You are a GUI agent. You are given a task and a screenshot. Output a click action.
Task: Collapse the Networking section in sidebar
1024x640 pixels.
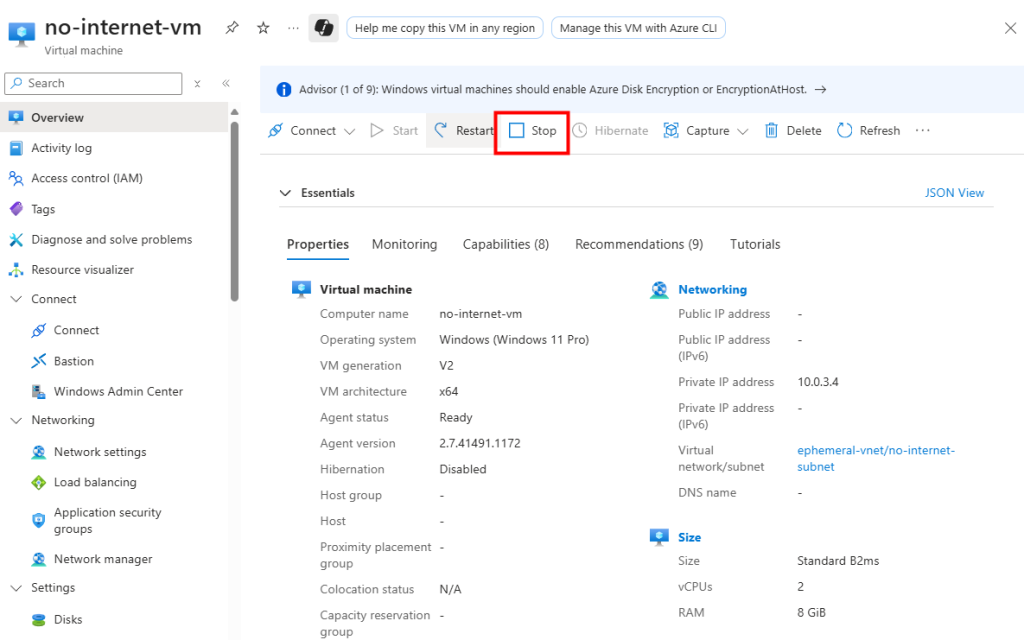[16, 420]
